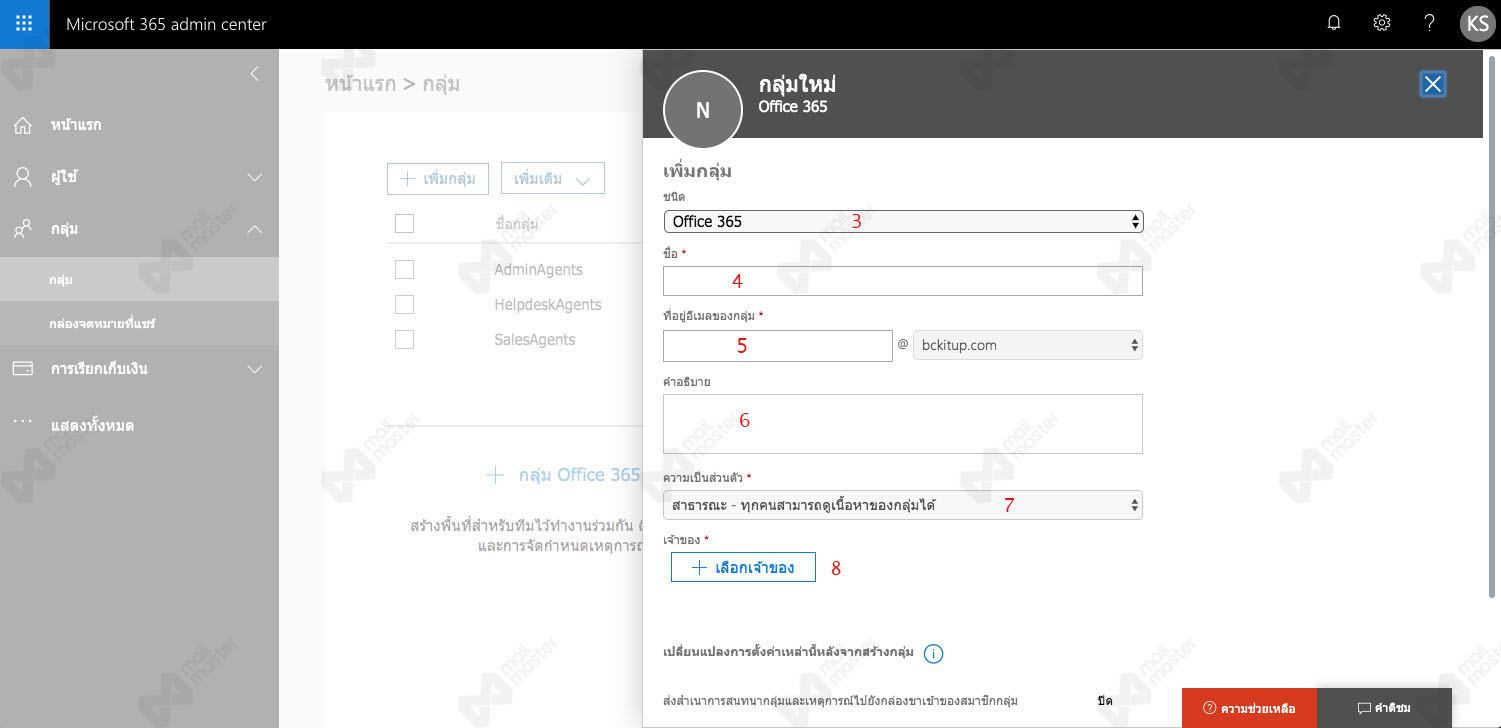Click the ชื่อกลุ่ม column header
This screenshot has height=728, width=1501.
[517, 224]
